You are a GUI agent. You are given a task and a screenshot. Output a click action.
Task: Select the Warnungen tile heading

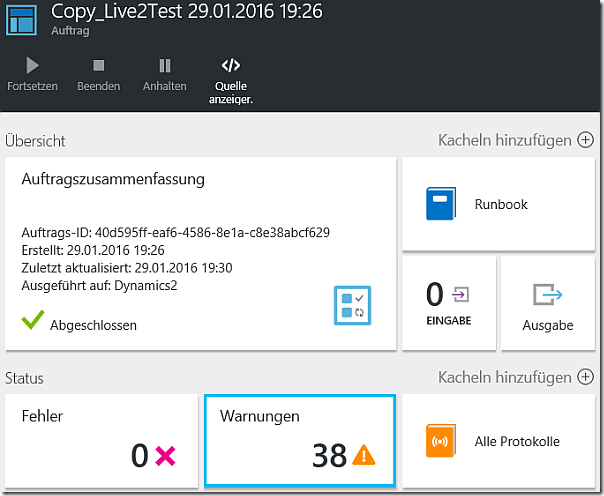(x=259, y=415)
